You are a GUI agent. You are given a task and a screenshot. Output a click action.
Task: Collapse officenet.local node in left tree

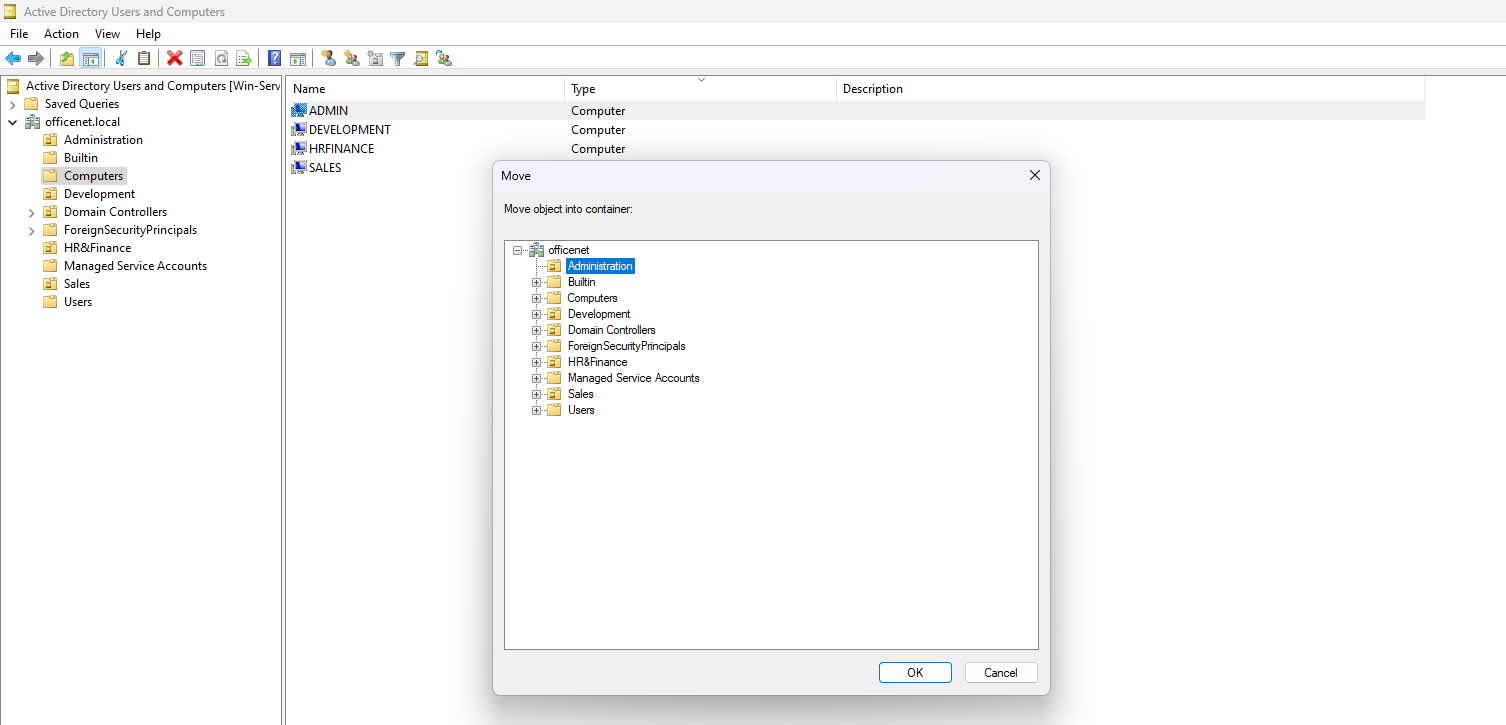point(12,122)
